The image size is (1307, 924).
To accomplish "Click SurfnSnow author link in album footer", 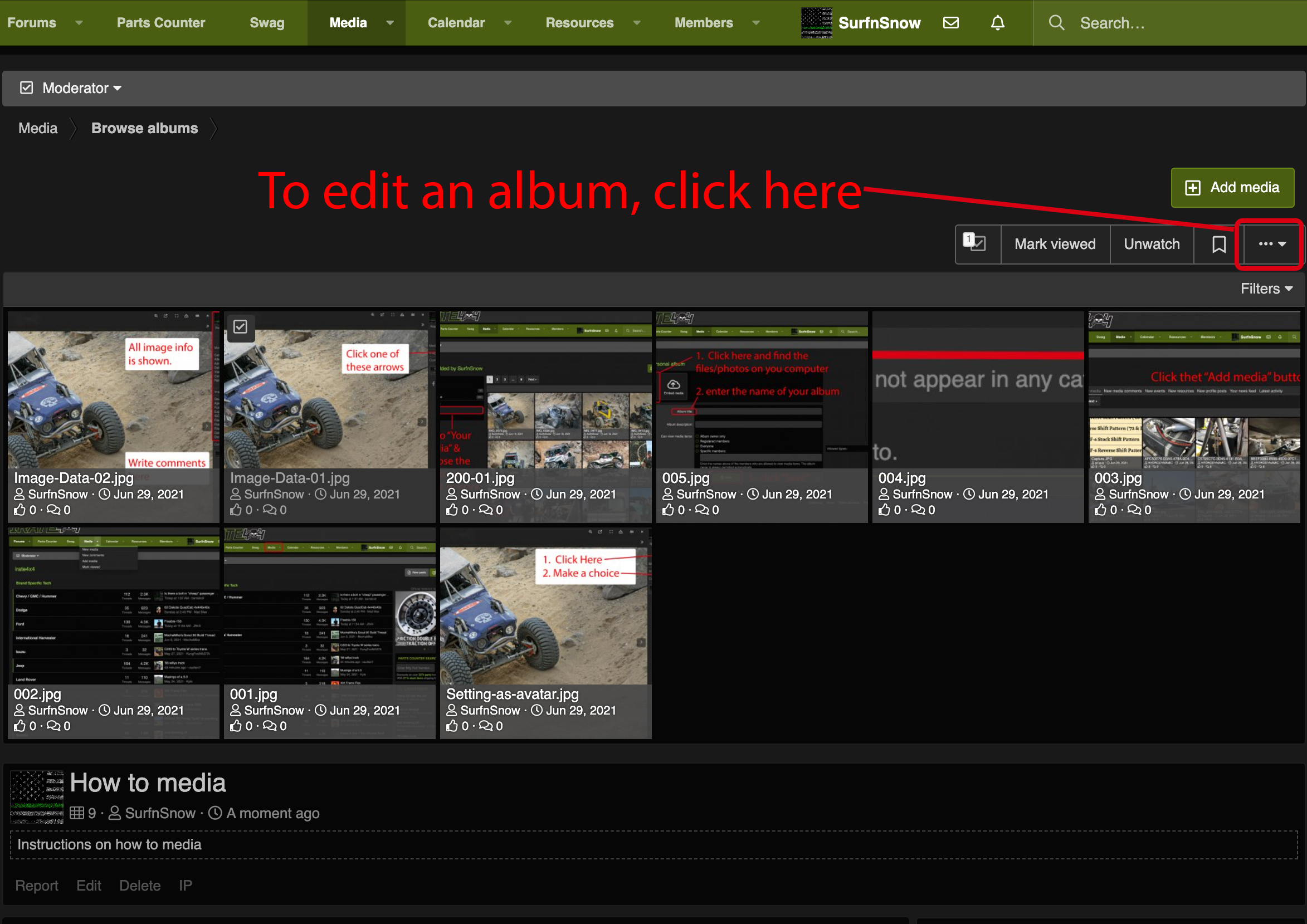I will click(x=160, y=813).
